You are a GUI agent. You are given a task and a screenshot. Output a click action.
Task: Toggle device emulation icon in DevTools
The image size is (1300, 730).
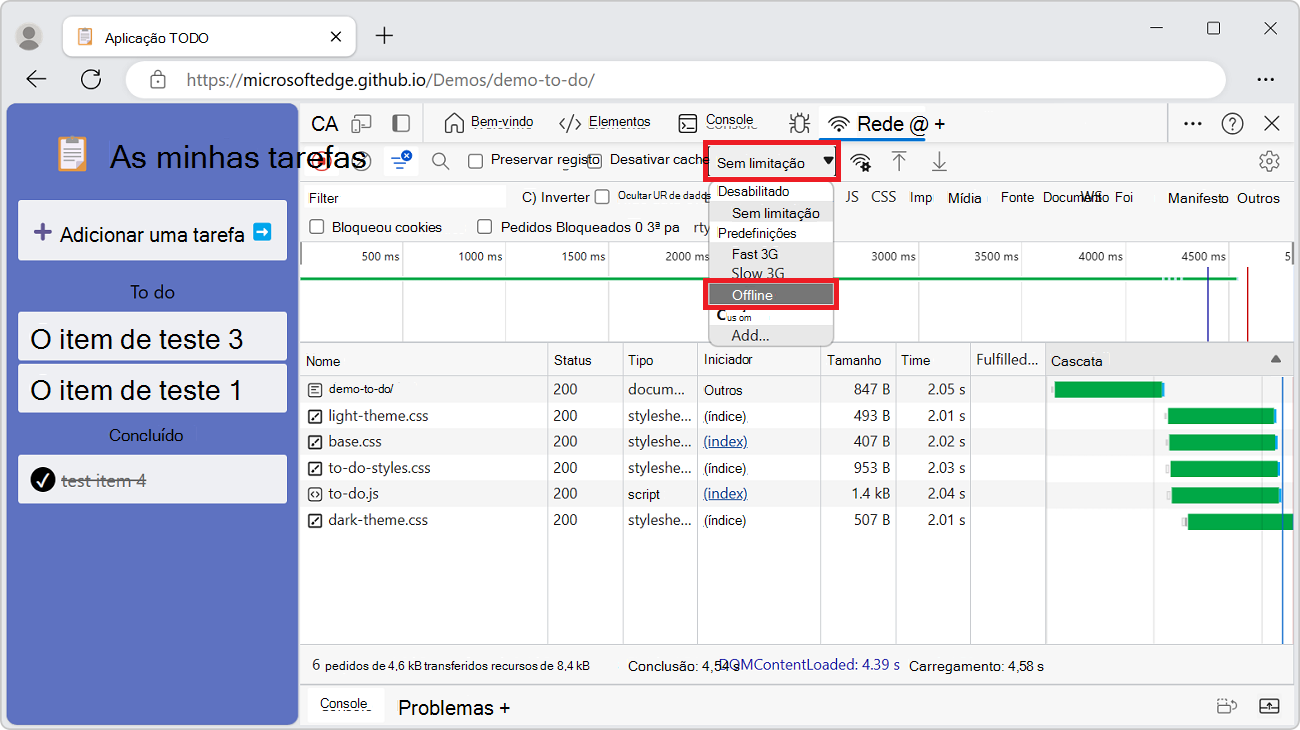click(362, 124)
